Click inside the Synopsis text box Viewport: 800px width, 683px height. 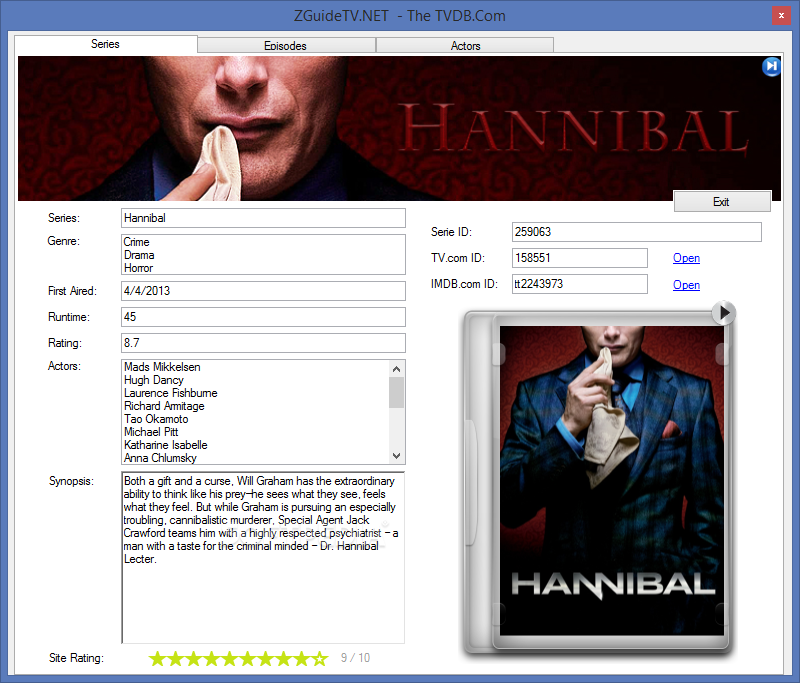(263, 558)
